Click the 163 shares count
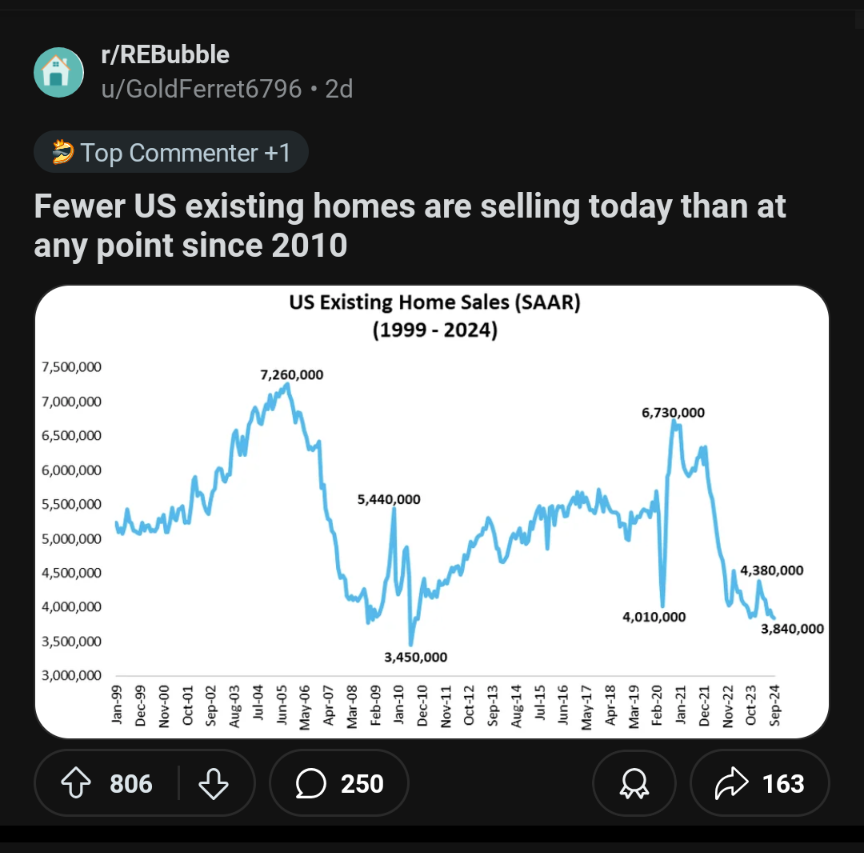The height and width of the screenshot is (853, 864). [783, 783]
